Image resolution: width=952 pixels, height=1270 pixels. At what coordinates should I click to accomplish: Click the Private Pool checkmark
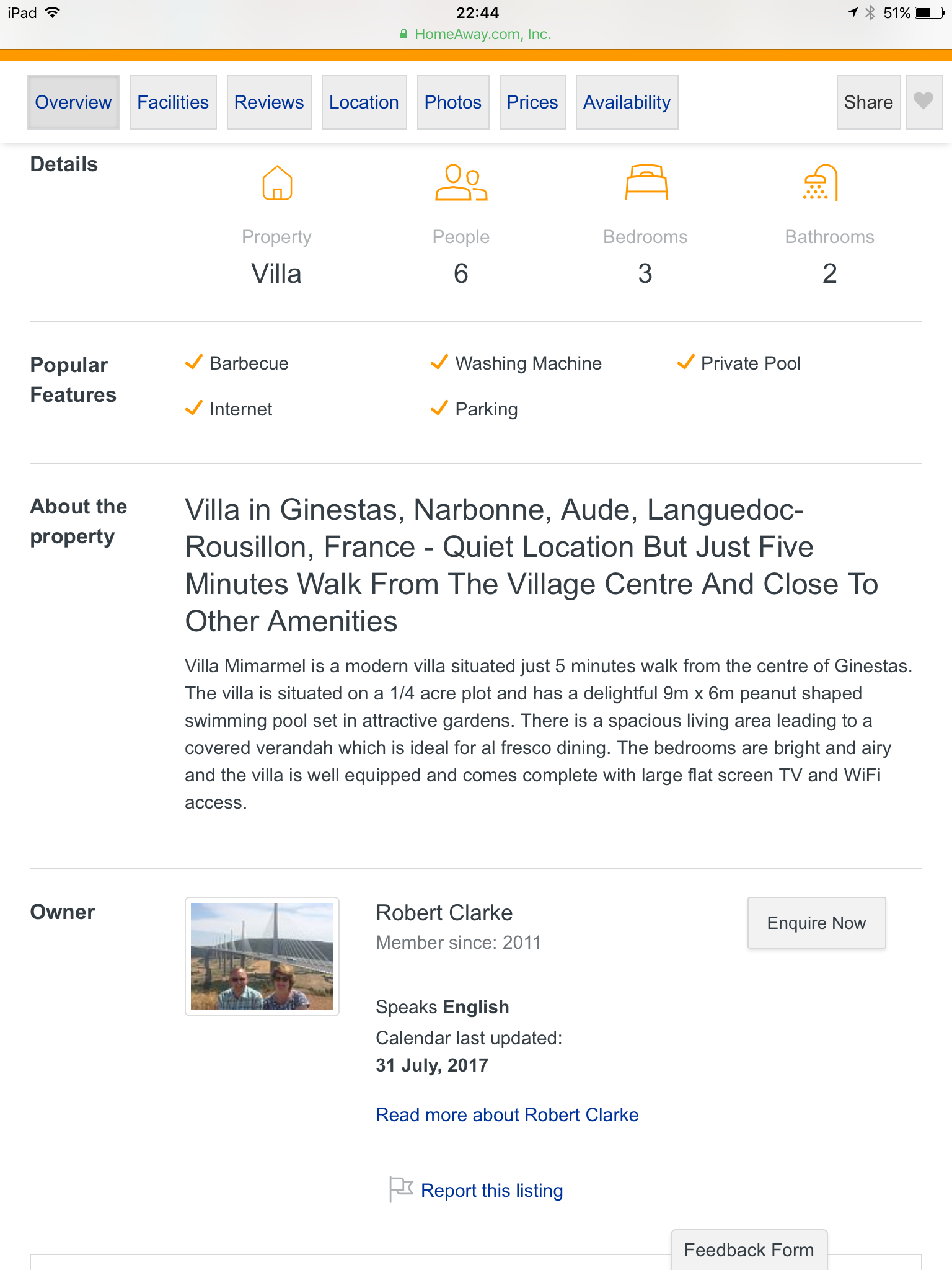coord(685,362)
